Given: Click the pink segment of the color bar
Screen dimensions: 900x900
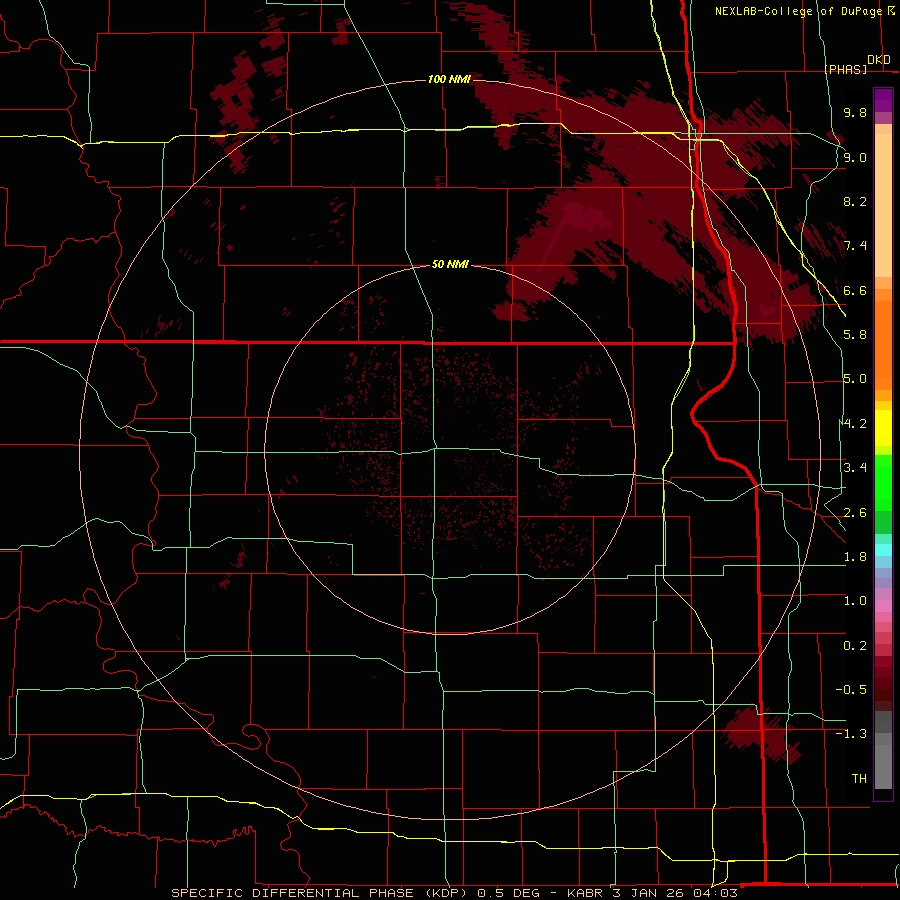Looking at the screenshot, I should [x=883, y=606].
